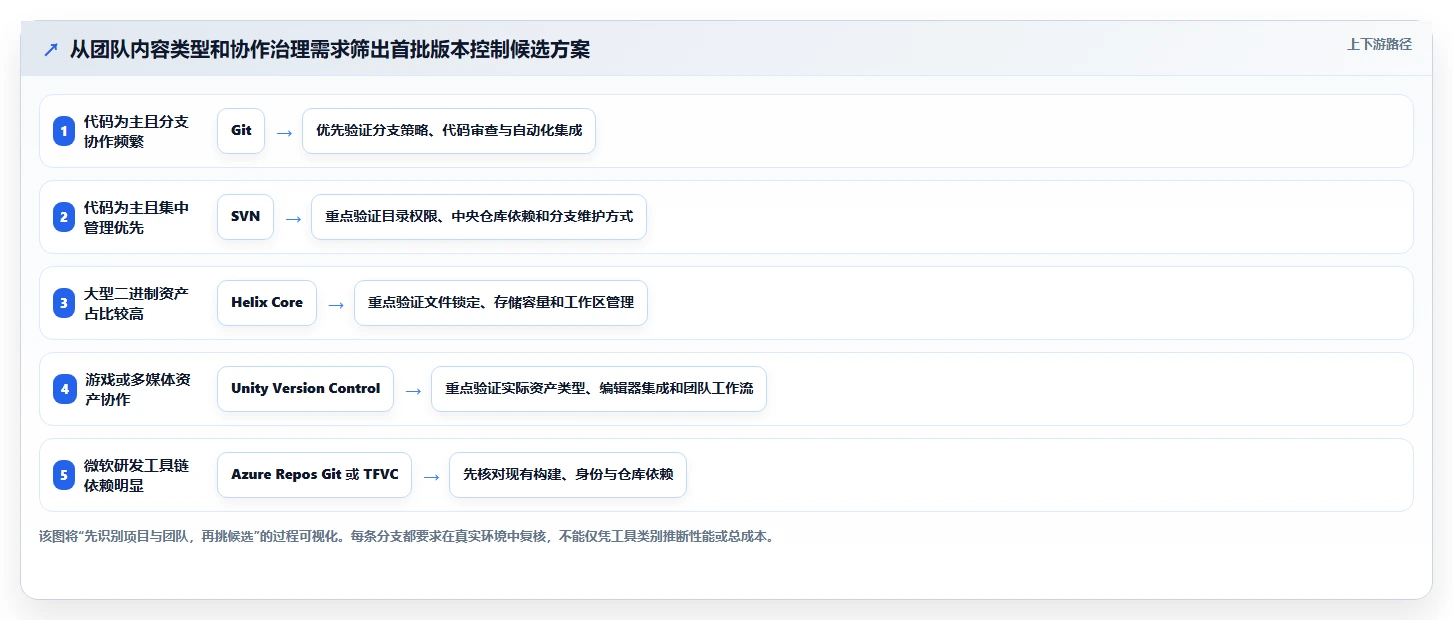Image resolution: width=1453 pixels, height=620 pixels.
Task: Click 重点验证文件锁定、存储容量和工作区管理 box
Action: (x=501, y=303)
